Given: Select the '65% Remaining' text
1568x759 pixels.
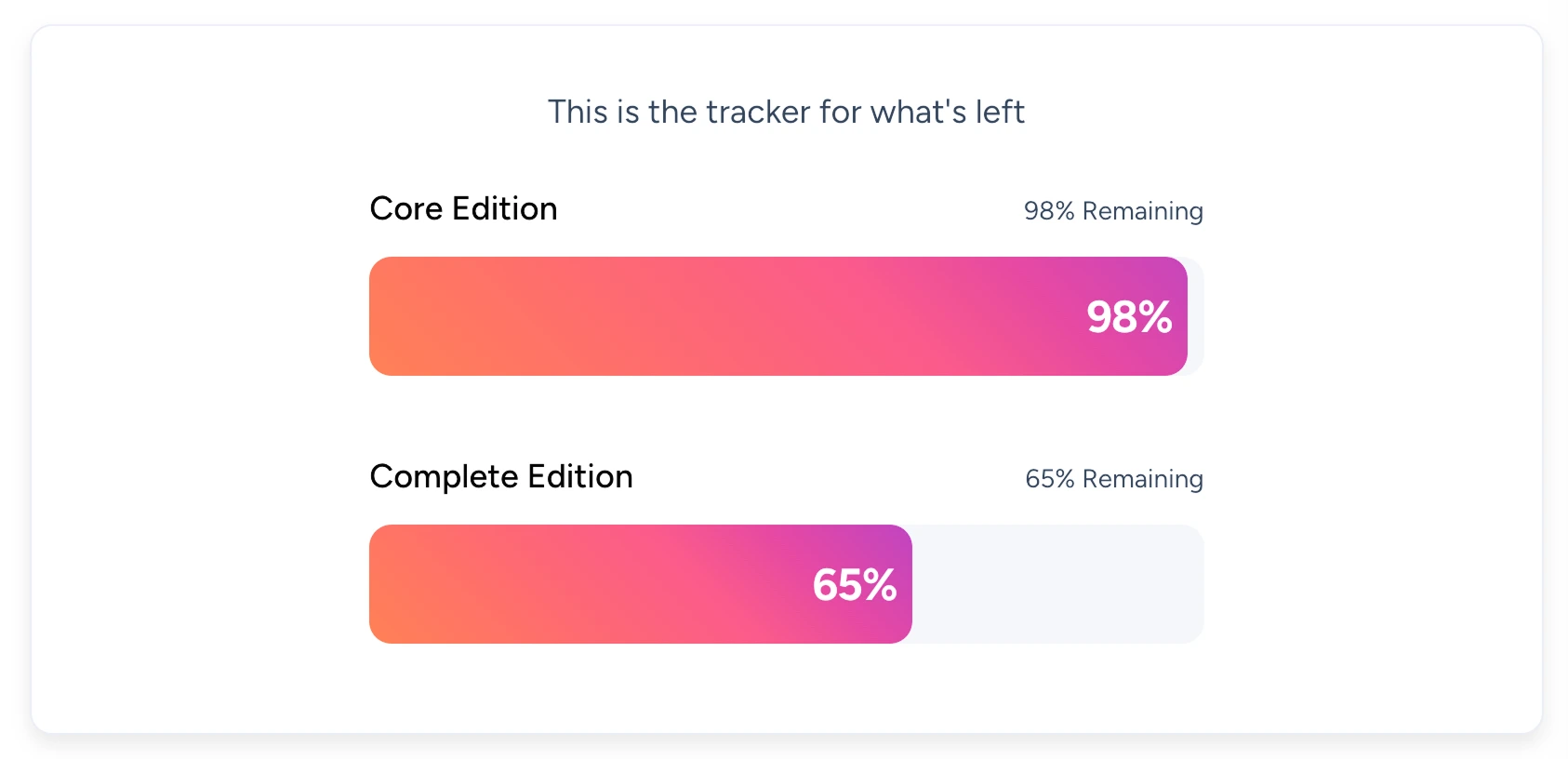Looking at the screenshot, I should [x=1113, y=479].
